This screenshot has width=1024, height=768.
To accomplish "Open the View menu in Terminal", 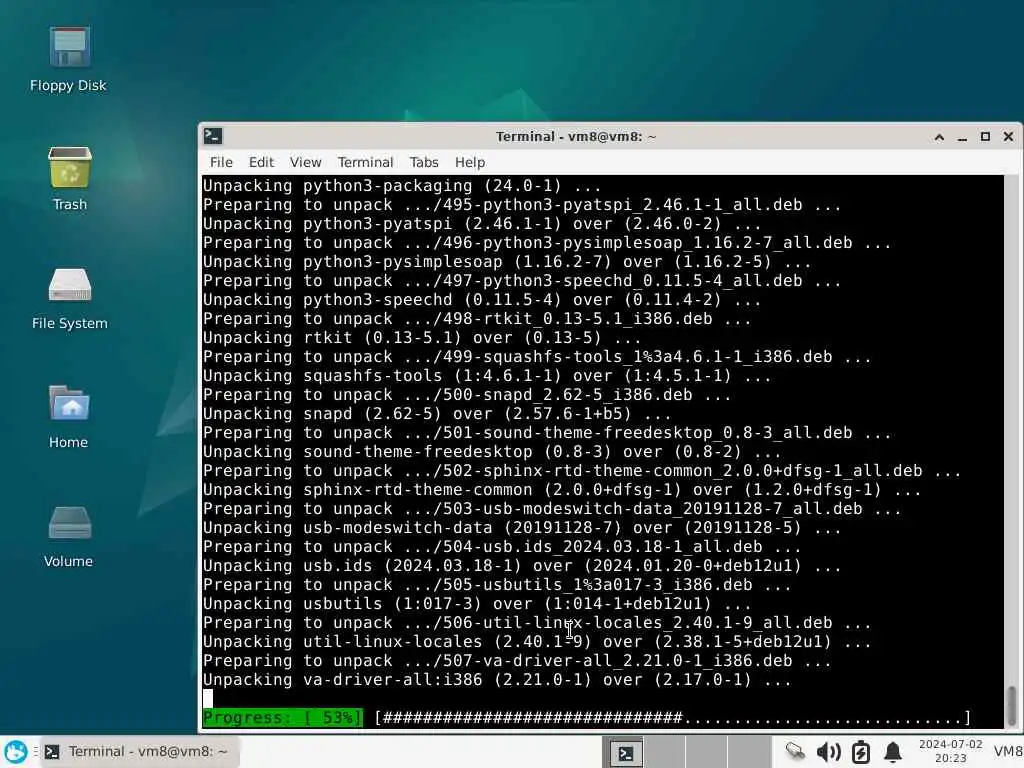I will click(x=306, y=162).
